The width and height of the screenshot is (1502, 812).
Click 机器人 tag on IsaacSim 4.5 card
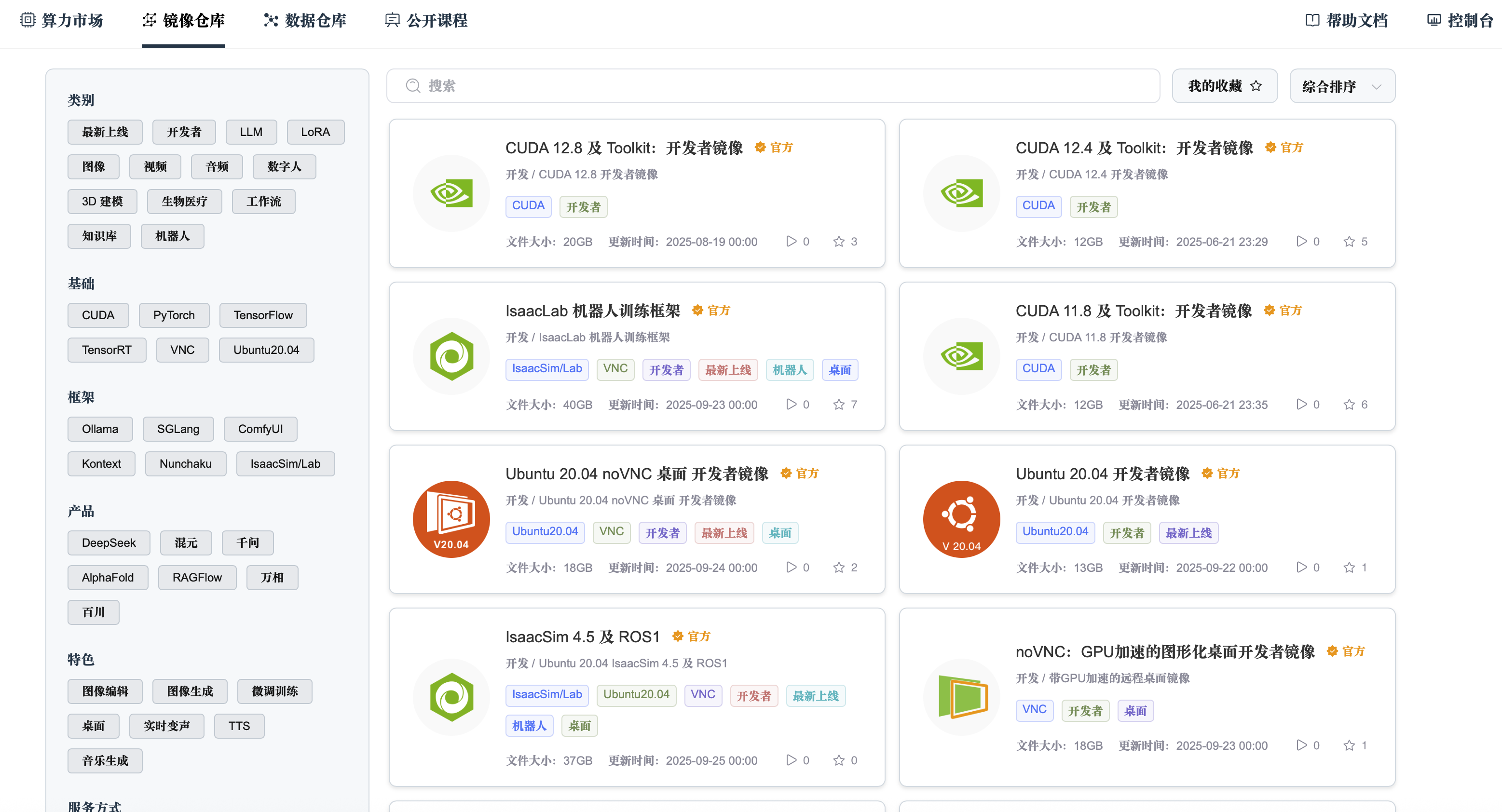click(x=530, y=725)
